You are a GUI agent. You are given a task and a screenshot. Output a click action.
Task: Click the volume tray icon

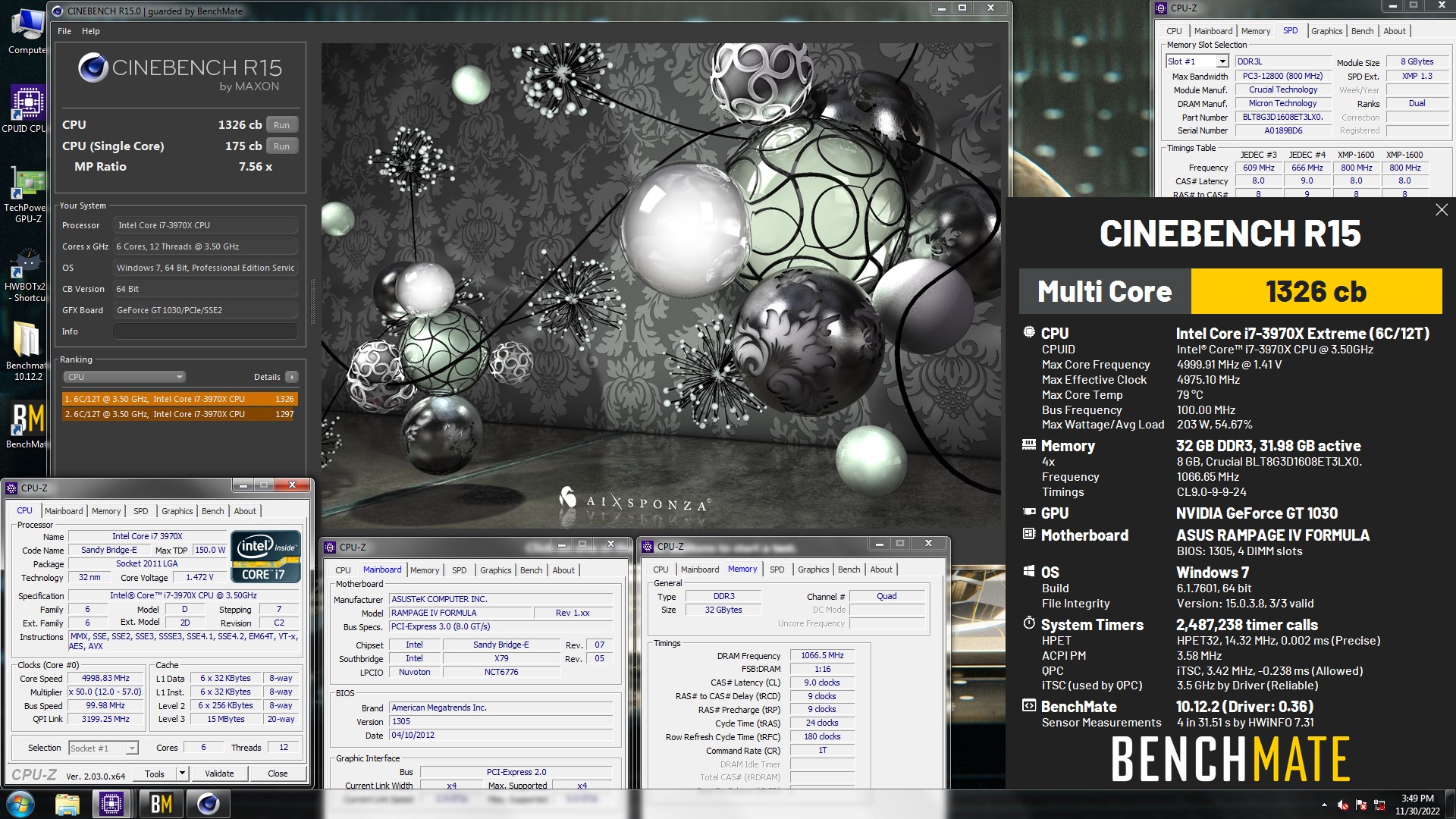pos(1343,805)
